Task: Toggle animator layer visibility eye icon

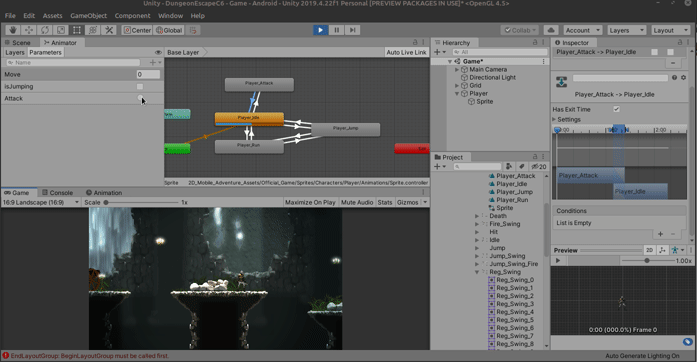Action: pyautogui.click(x=158, y=52)
